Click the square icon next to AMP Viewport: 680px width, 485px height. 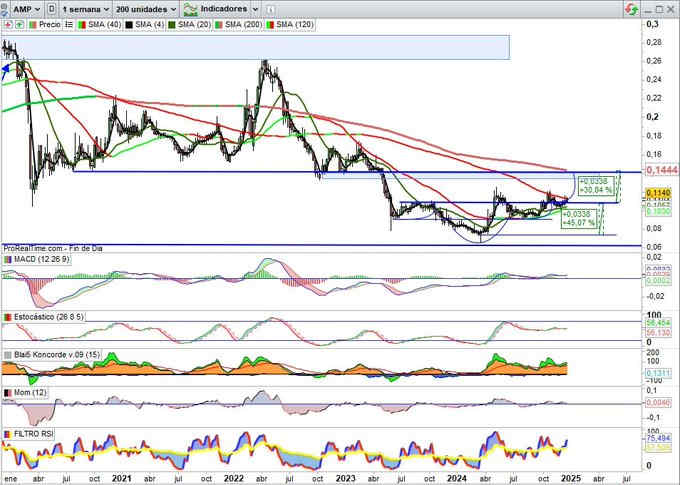click(51, 9)
